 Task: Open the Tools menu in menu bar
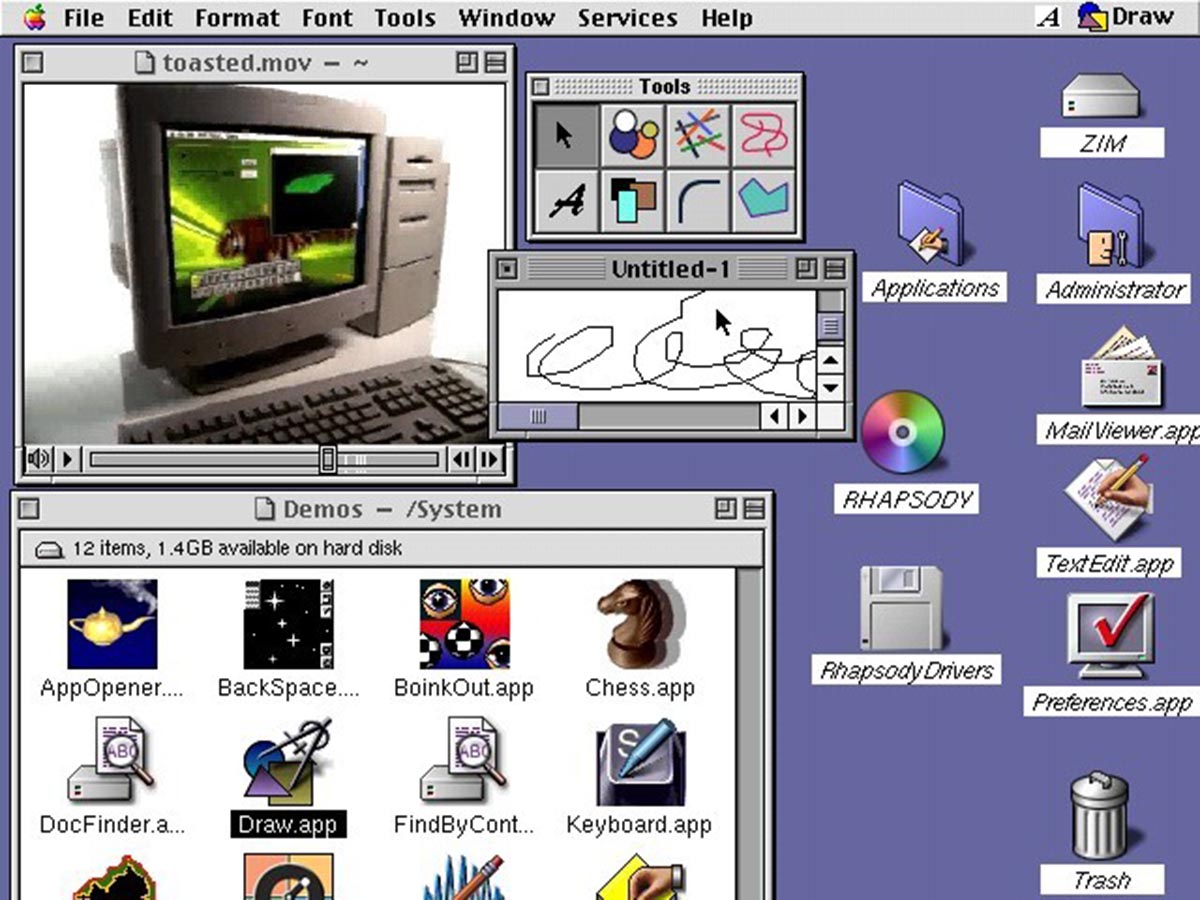coord(405,18)
